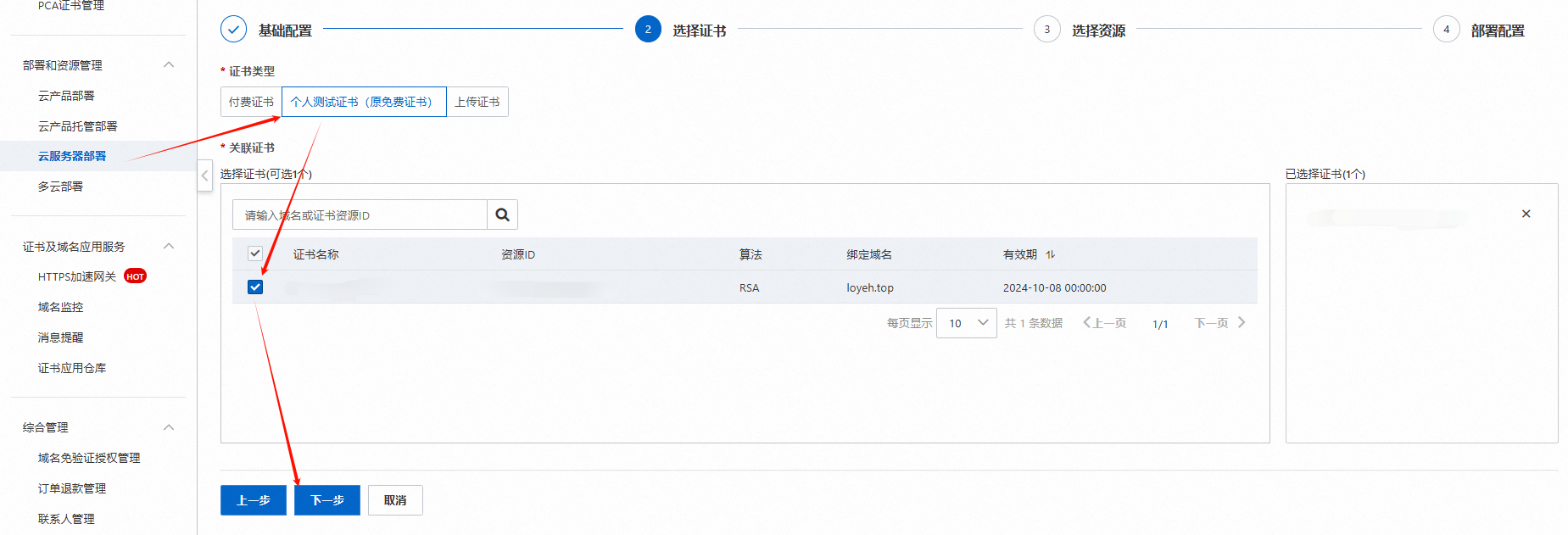This screenshot has height=535, width=1568.
Task: Click the loyeh.top domain cell
Action: point(870,288)
